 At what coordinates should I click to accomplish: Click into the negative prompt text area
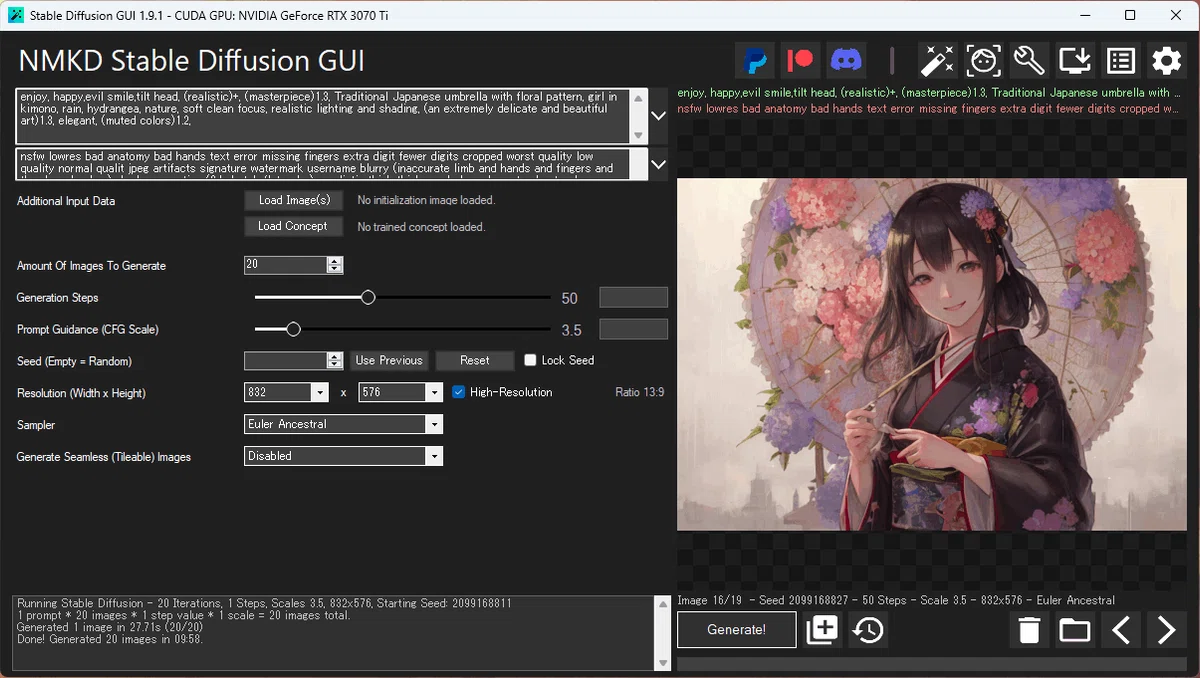(324, 163)
